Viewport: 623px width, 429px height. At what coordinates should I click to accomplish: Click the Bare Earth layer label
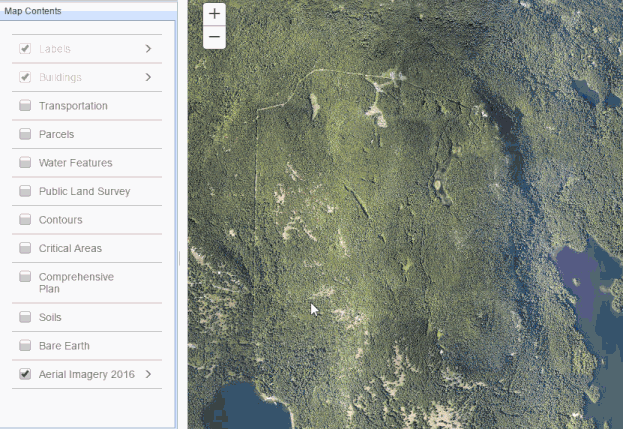pos(64,346)
